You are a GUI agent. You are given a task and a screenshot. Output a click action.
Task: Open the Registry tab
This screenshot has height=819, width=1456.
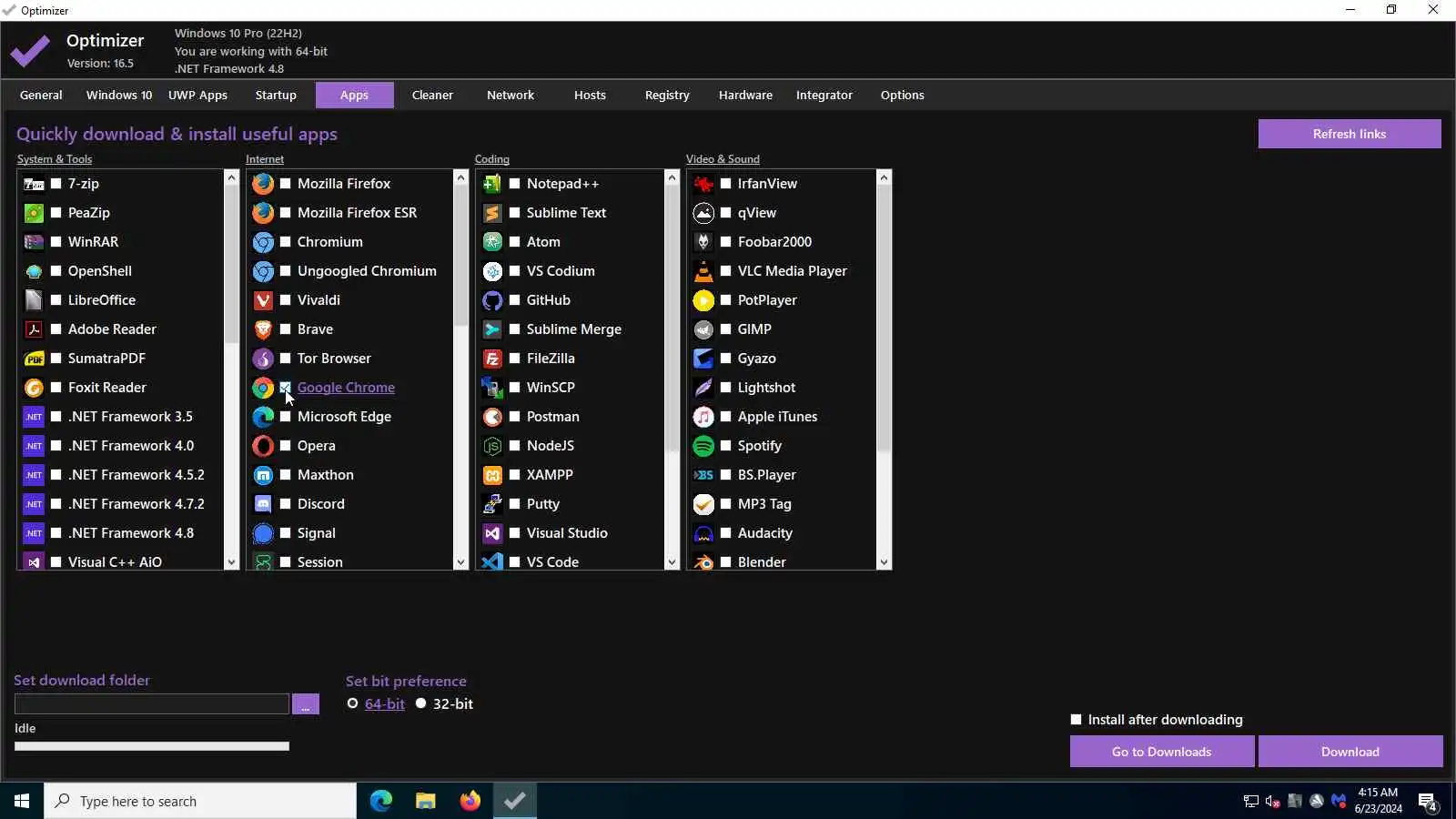667,95
